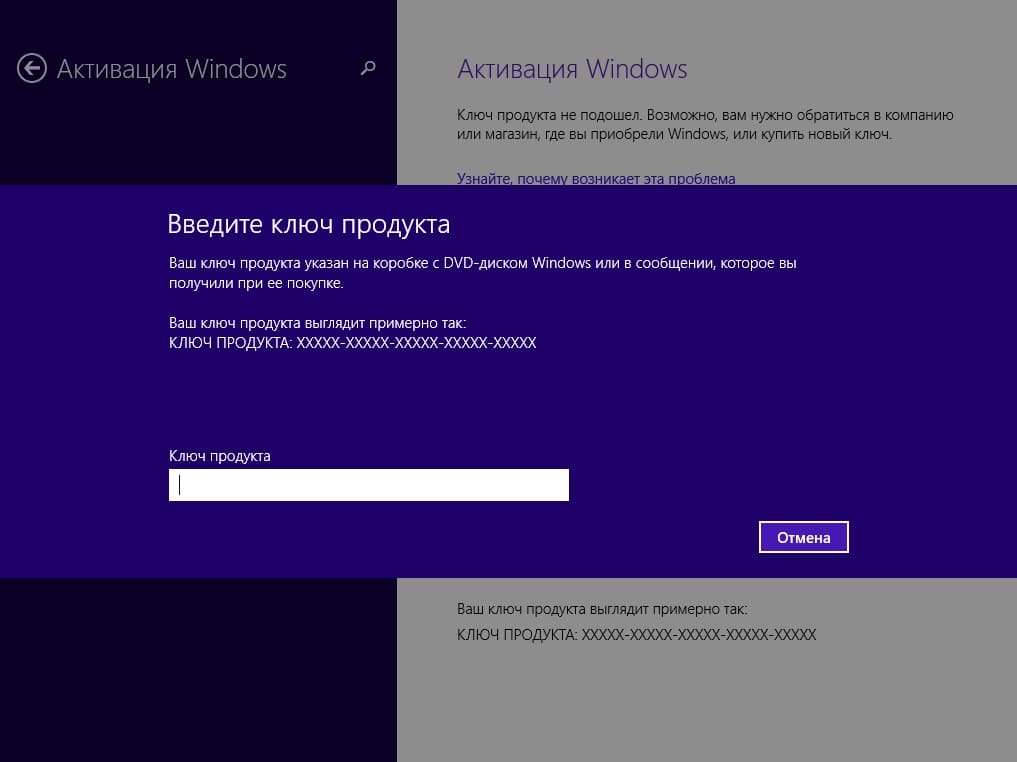
Task: Open search with the magnifier icon
Action: [x=368, y=68]
